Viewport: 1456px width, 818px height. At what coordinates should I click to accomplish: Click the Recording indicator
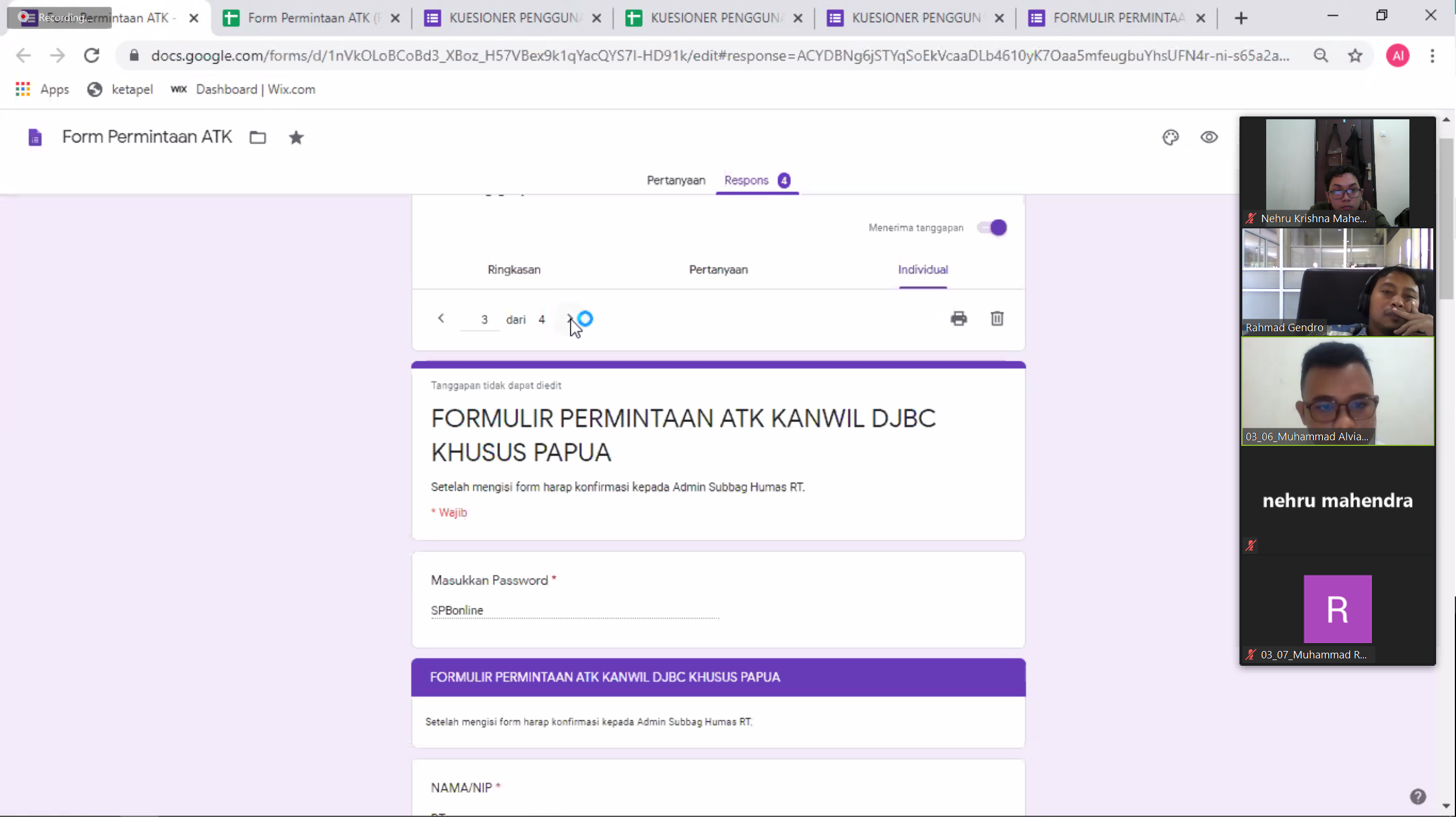pyautogui.click(x=59, y=17)
